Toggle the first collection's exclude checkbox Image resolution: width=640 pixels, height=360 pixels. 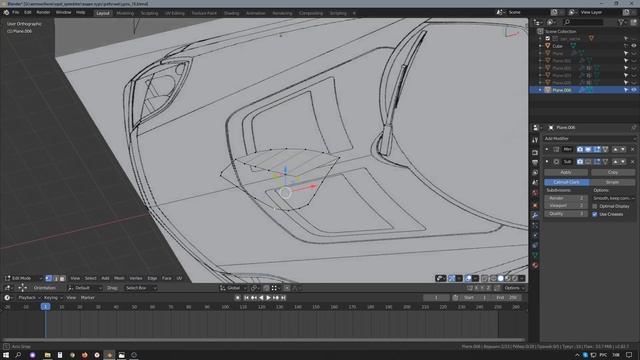coord(548,38)
